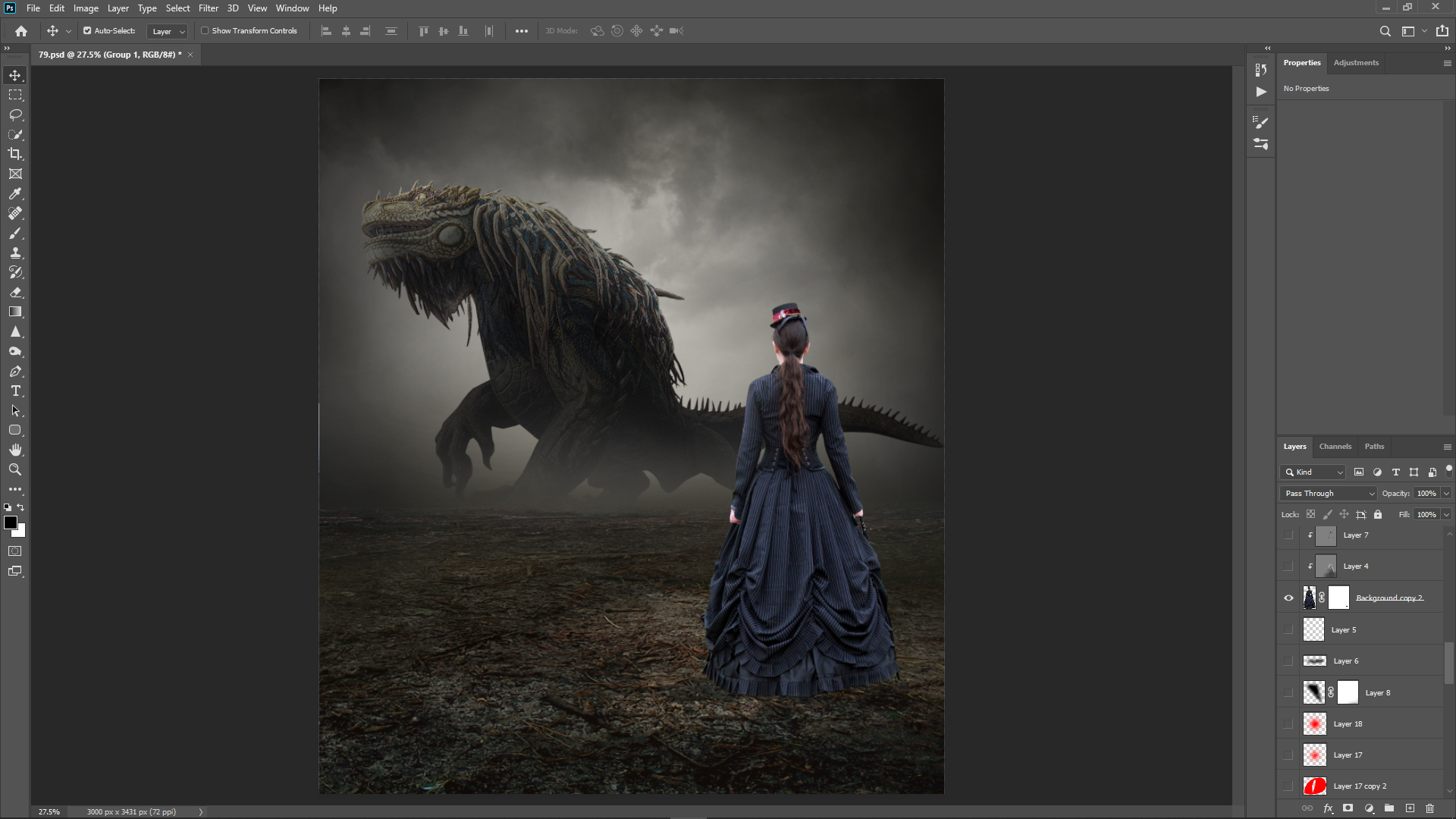The image size is (1456, 819).
Task: Hide the Background copy 2 layer
Action: pos(1288,598)
